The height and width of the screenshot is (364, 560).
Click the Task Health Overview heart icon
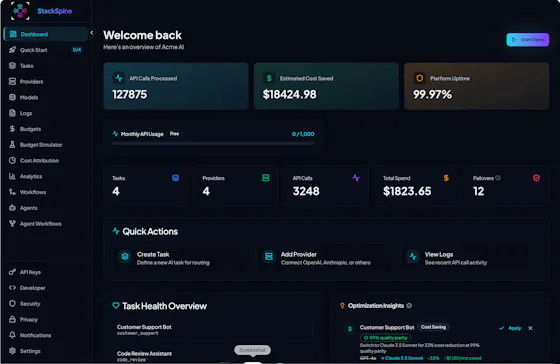click(116, 306)
